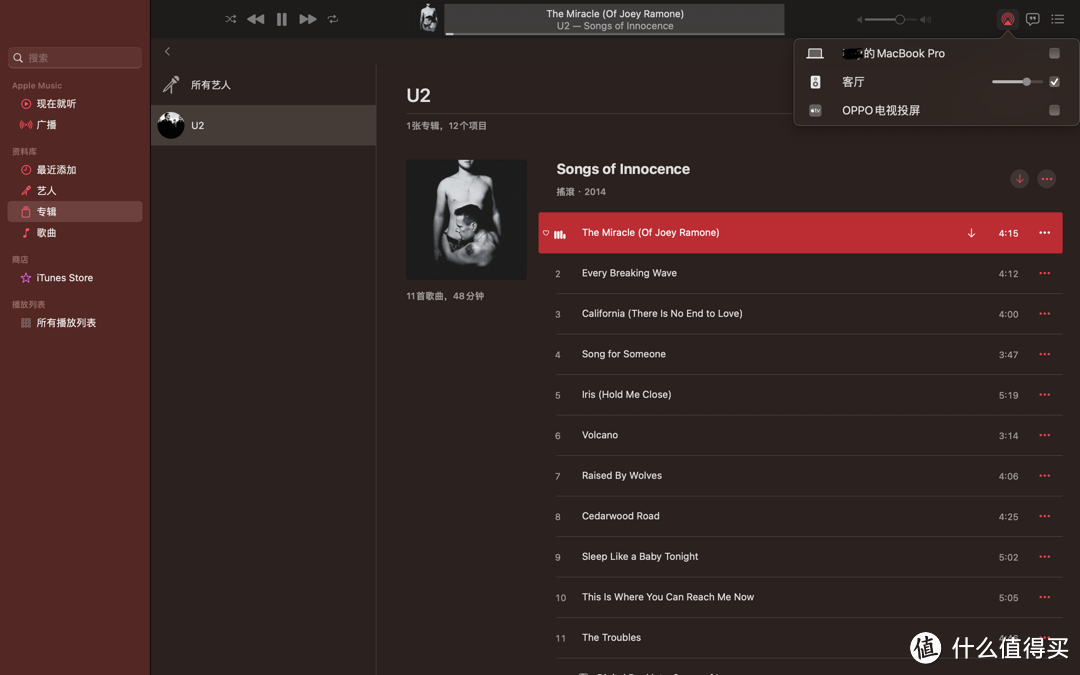Screen dimensions: 1080x675
Task: Click the heart icon on The Miracle
Action: pos(546,233)
